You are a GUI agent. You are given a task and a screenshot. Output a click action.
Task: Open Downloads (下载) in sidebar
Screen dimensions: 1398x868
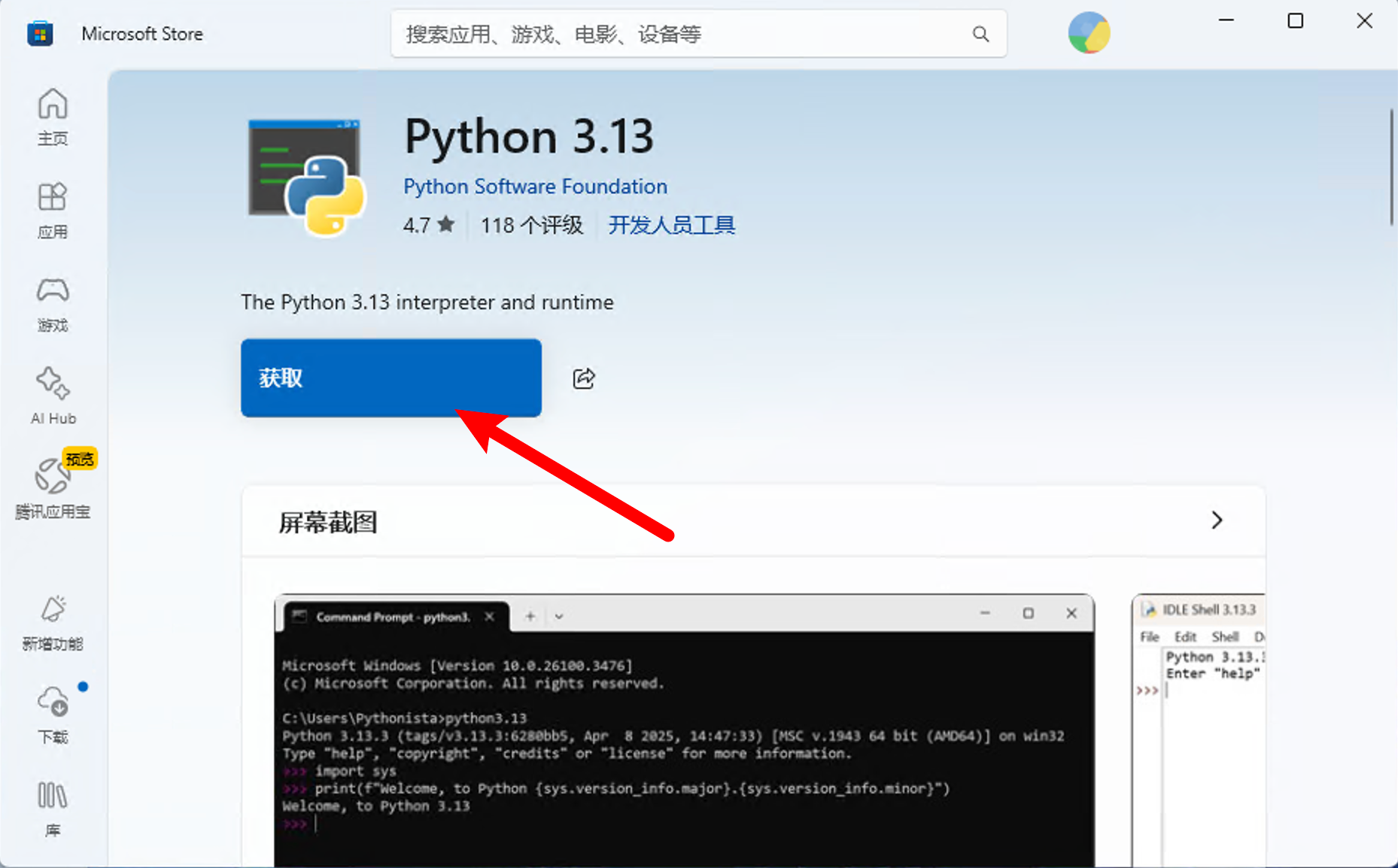point(53,715)
